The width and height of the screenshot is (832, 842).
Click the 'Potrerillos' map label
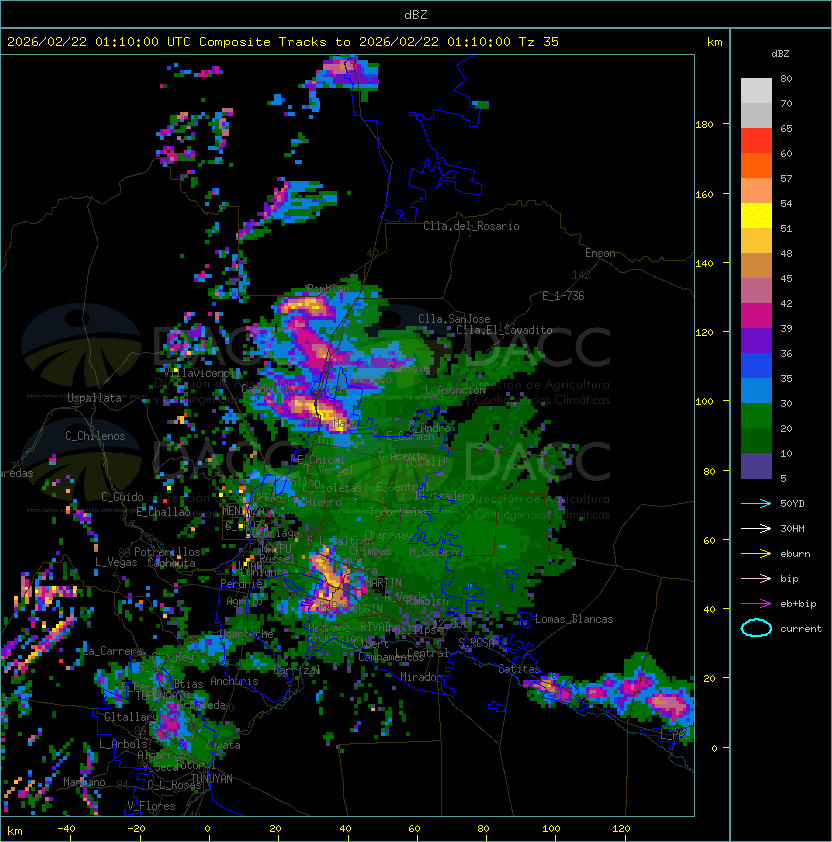click(x=167, y=552)
